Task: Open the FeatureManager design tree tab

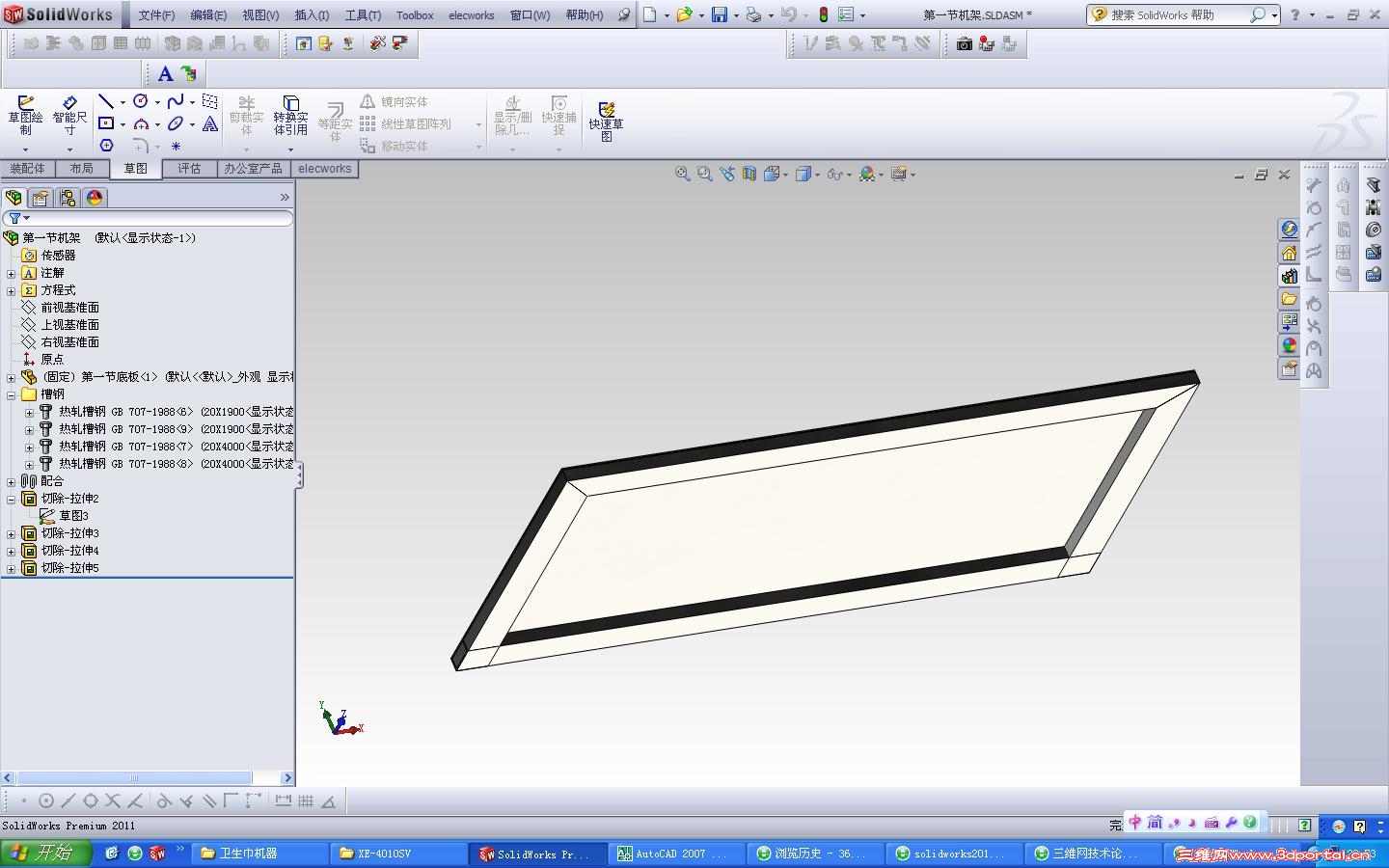Action: tap(14, 198)
